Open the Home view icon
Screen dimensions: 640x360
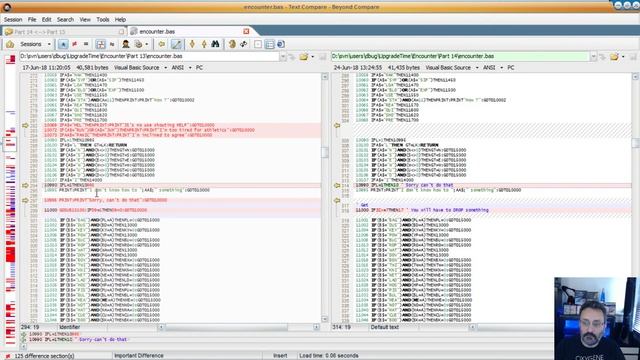pos(10,44)
